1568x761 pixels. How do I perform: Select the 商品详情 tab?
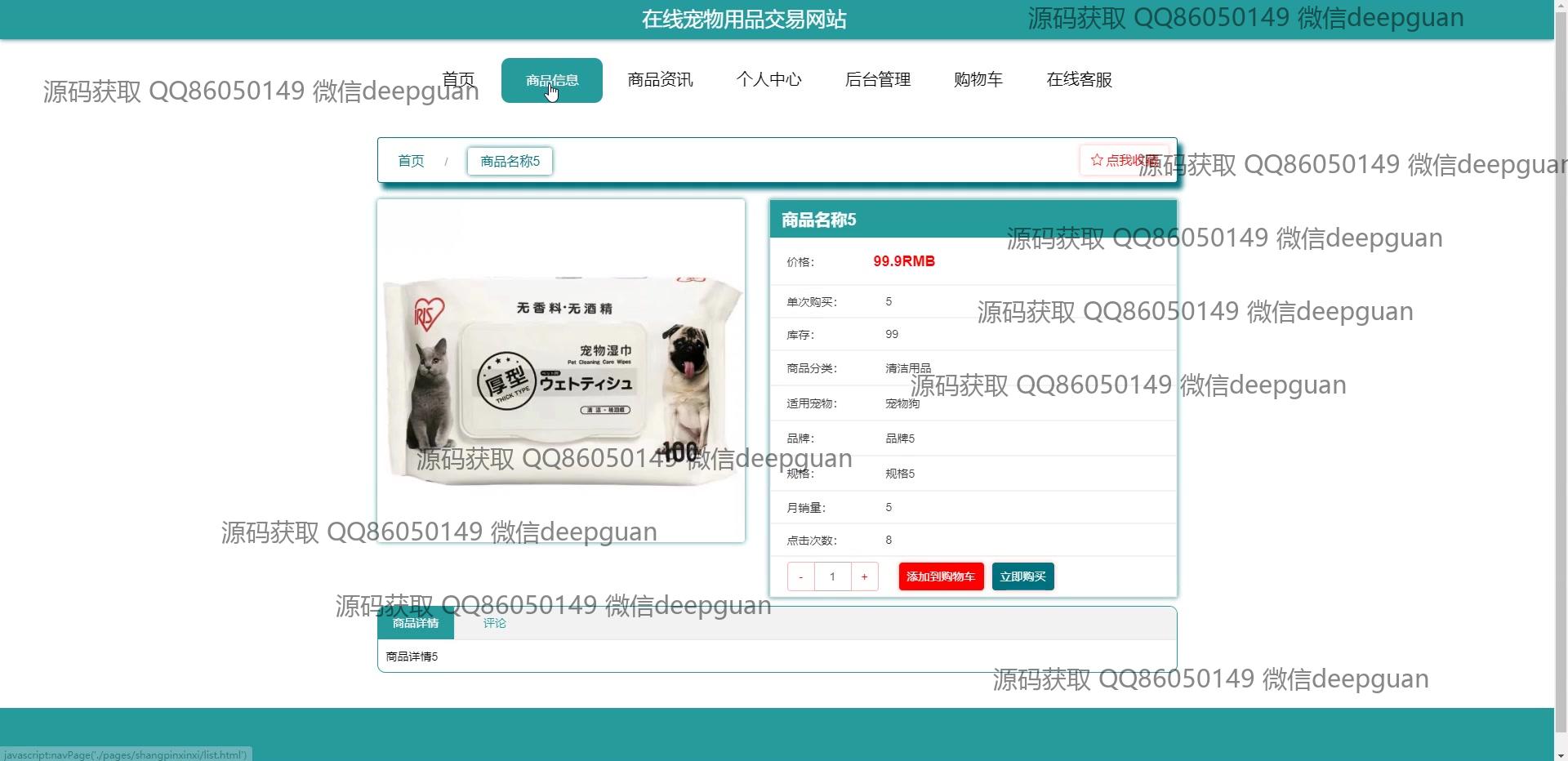coord(416,623)
